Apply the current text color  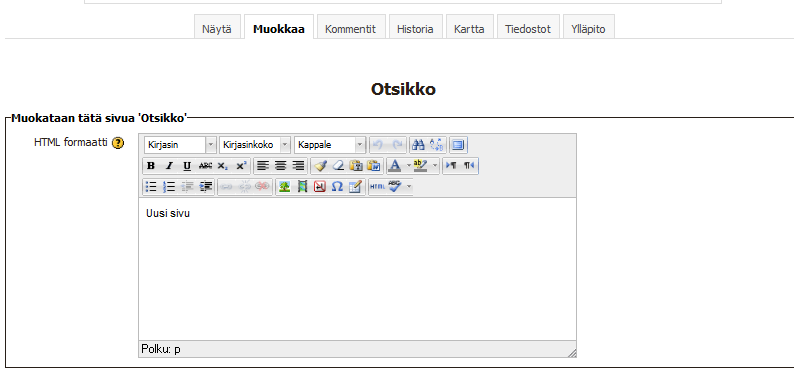395,166
